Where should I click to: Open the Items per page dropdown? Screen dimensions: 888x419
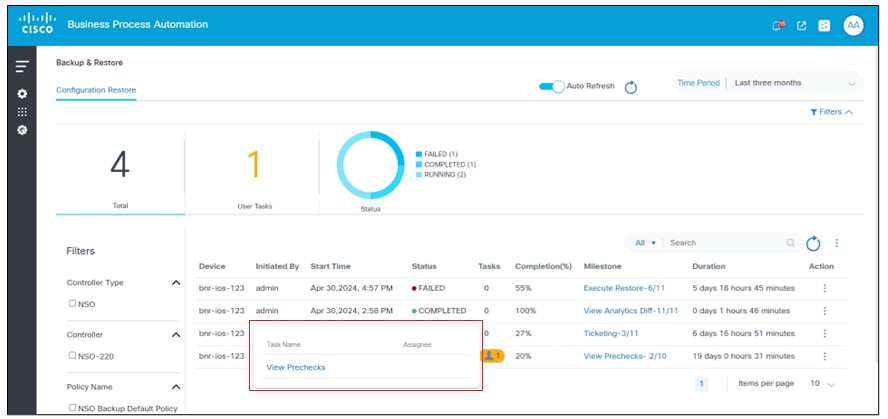823,384
